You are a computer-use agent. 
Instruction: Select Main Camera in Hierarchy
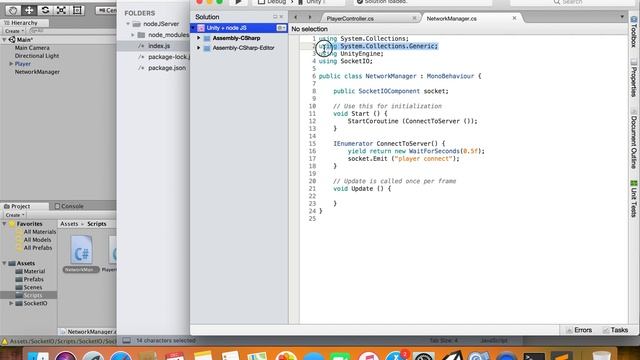[32, 48]
